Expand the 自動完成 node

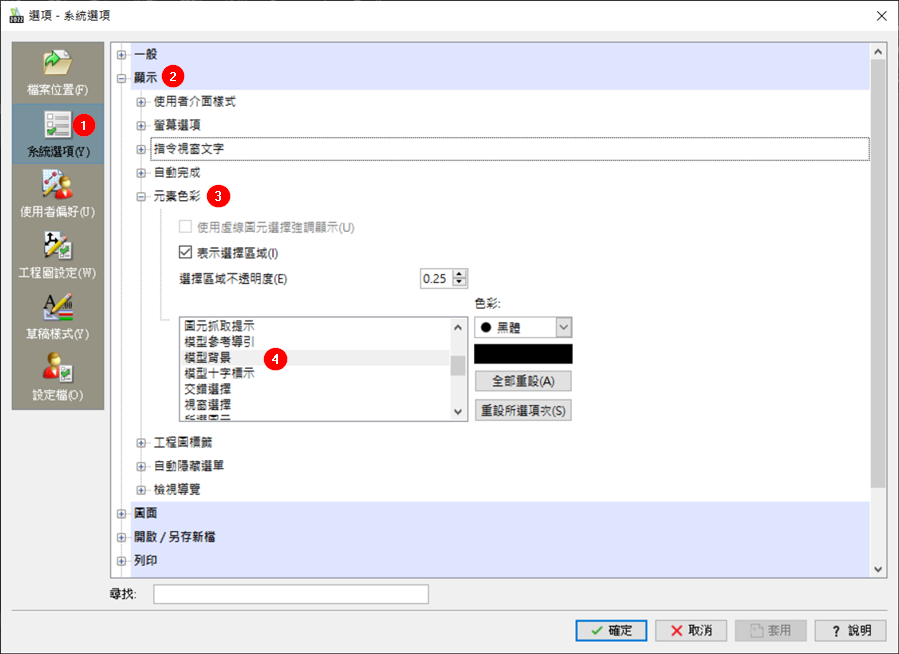pyautogui.click(x=141, y=173)
